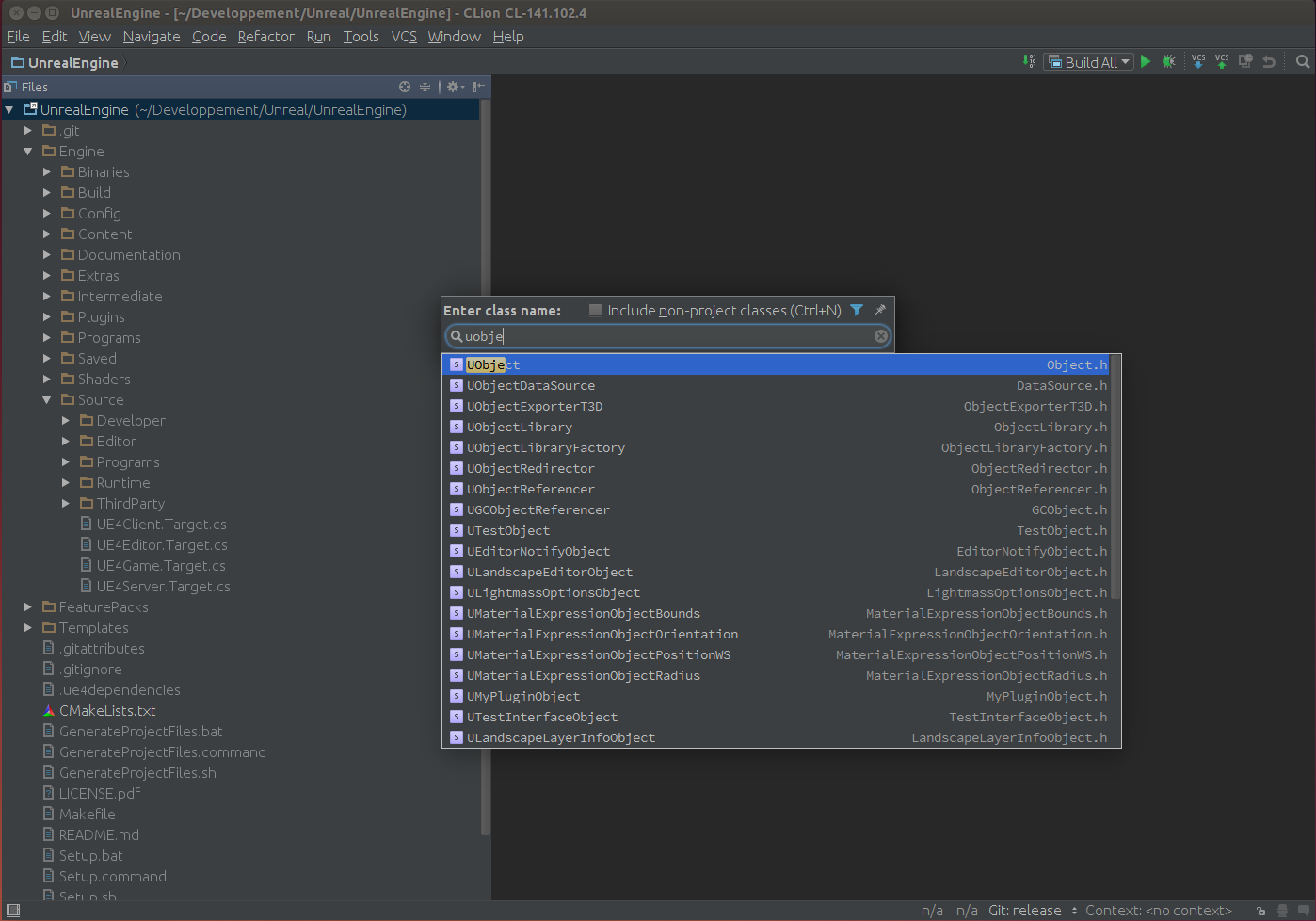Click the speech bubble notifications icon
Viewport: 1316px width, 921px height.
1303,911
